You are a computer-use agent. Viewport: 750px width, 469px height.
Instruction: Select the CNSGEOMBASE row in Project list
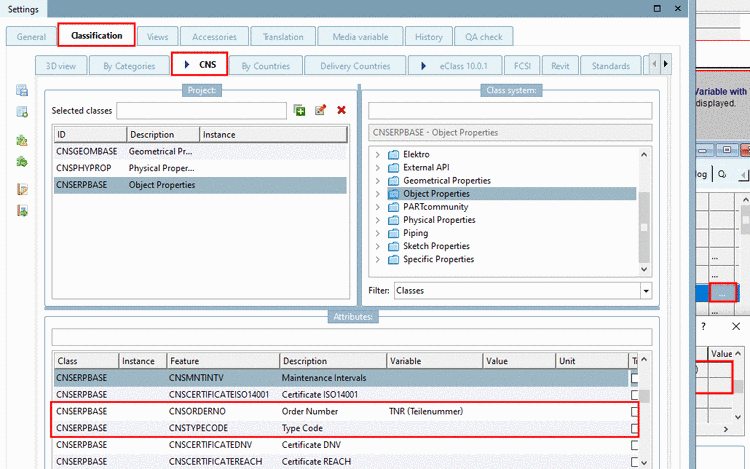click(x=200, y=152)
